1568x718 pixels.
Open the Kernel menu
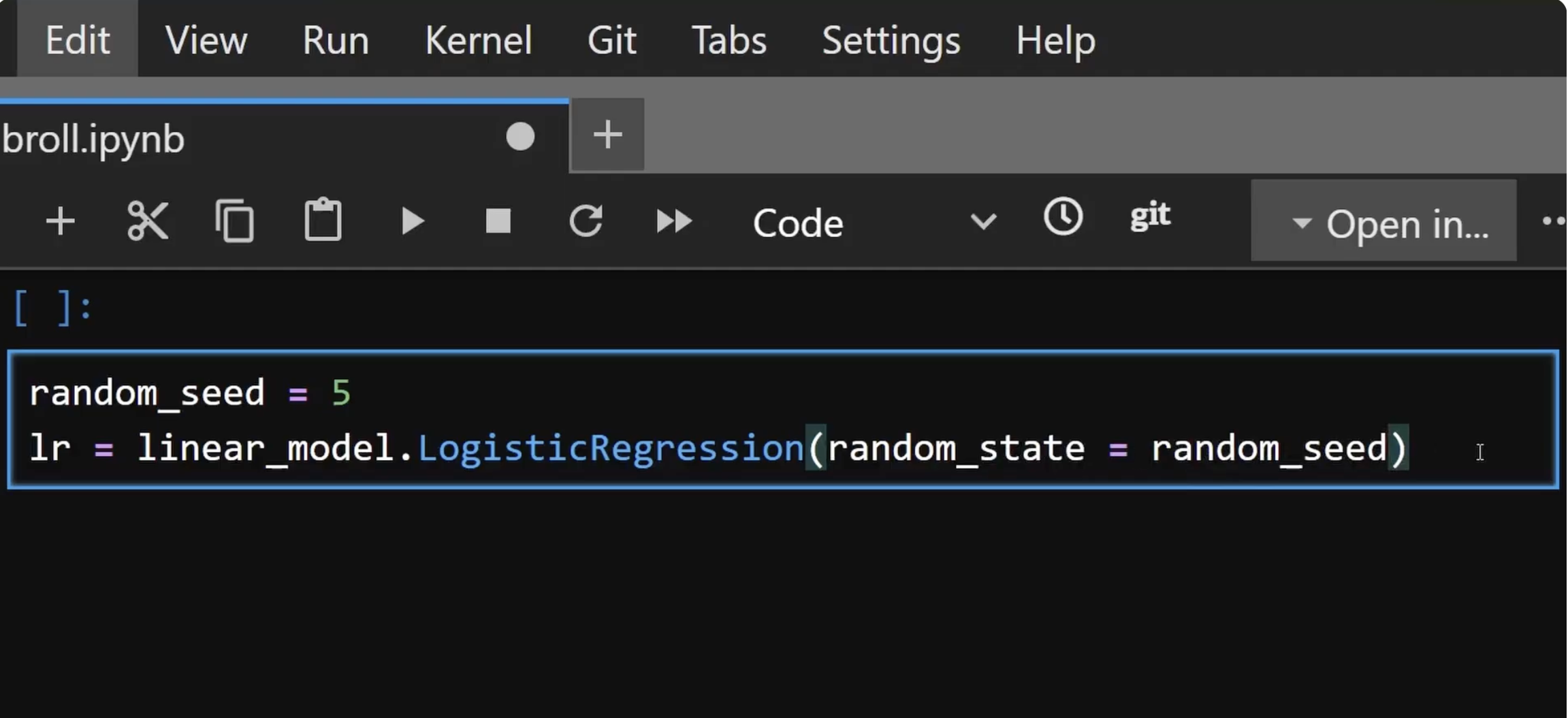[x=478, y=39]
